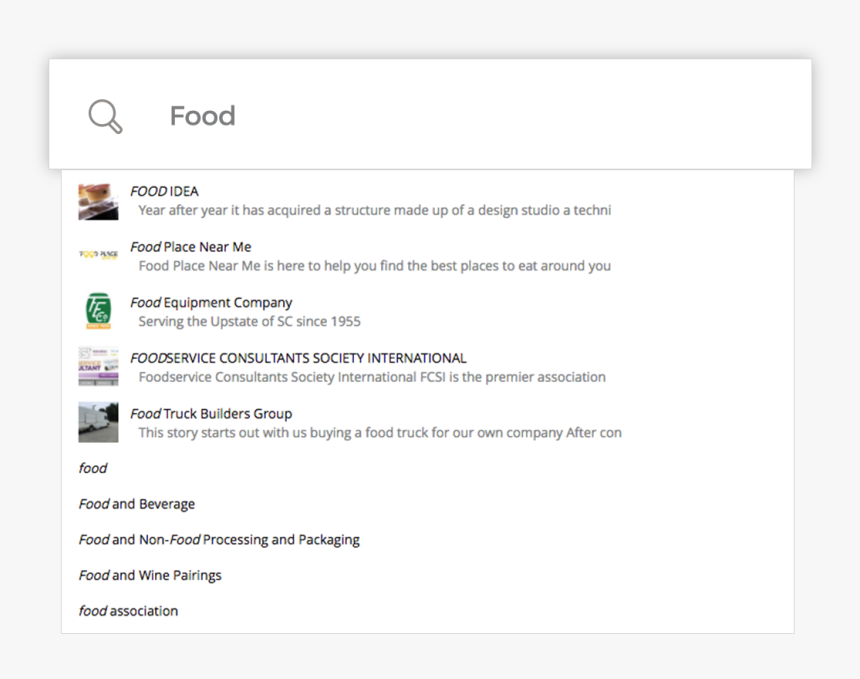The image size is (860, 679).
Task: Select the FOOD IDEA result title
Action: point(165,191)
